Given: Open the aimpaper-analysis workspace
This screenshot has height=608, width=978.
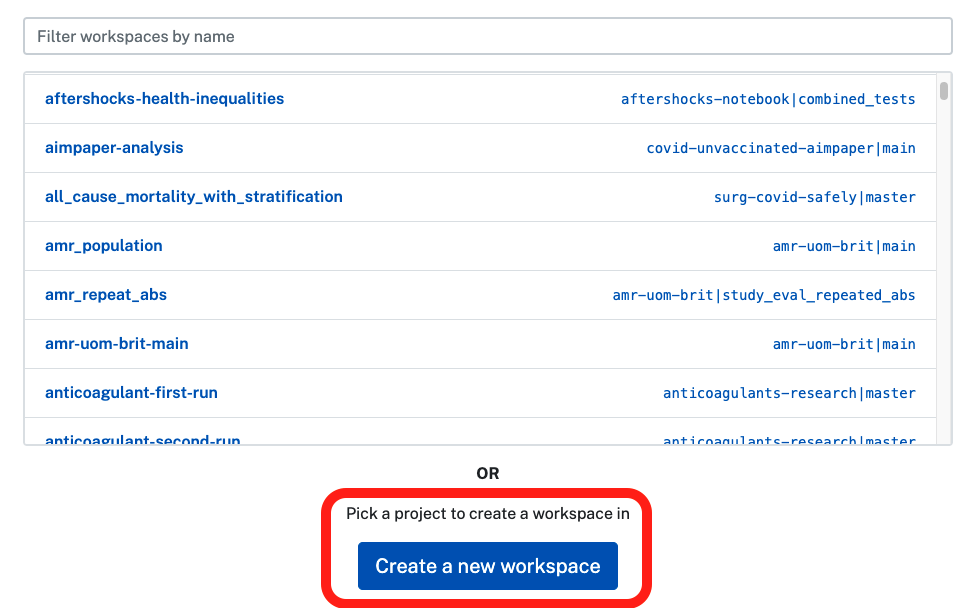Looking at the screenshot, I should click(114, 148).
